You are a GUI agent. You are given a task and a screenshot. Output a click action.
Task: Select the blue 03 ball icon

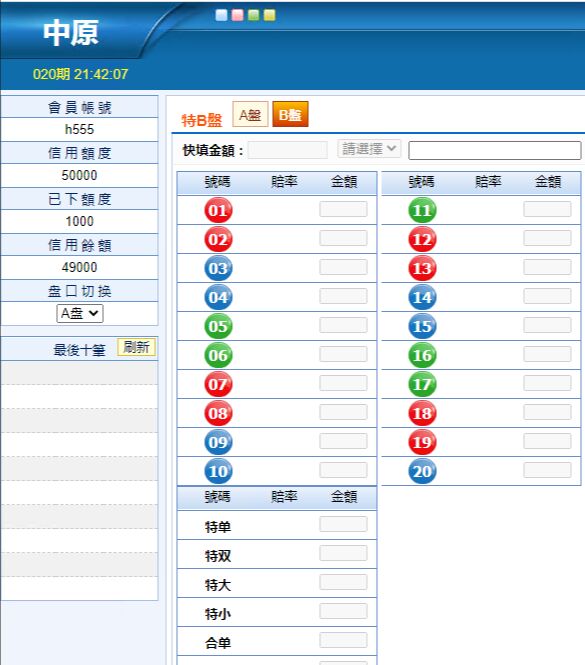coord(218,268)
